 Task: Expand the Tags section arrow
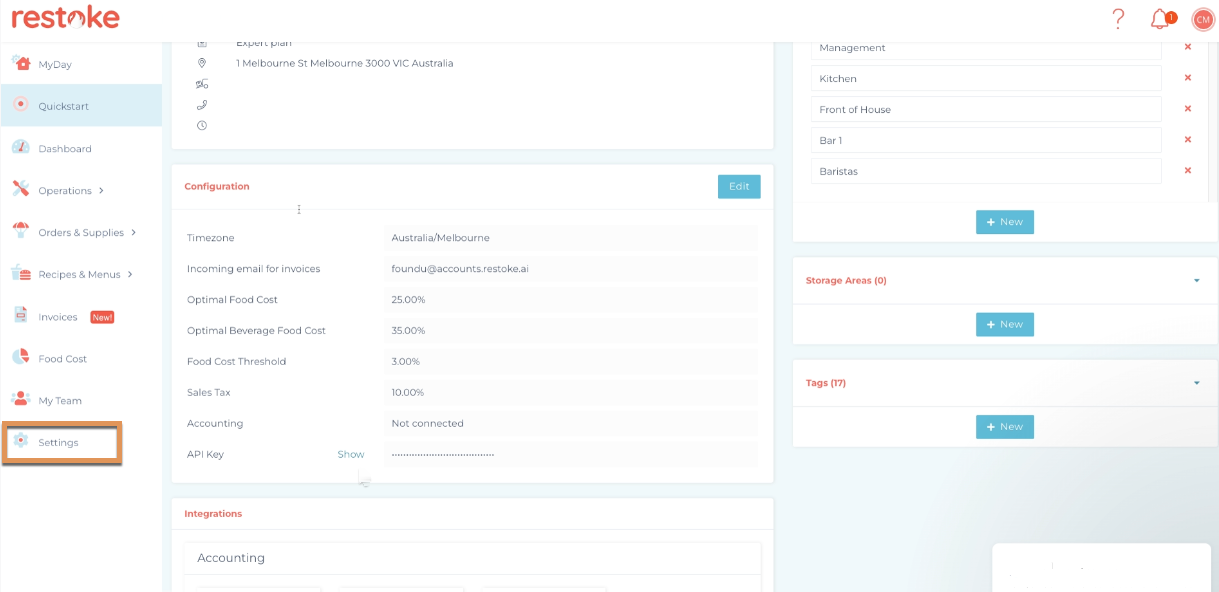click(1196, 383)
